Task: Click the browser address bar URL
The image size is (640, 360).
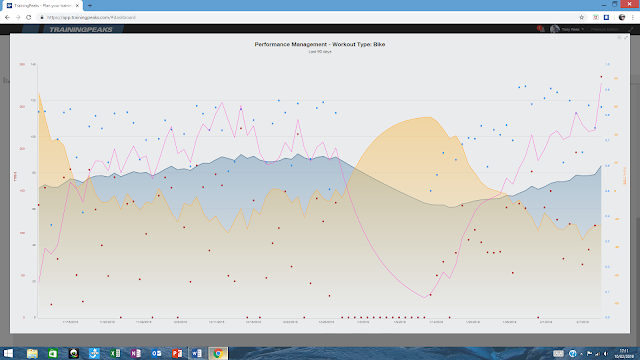Action: pyautogui.click(x=91, y=18)
